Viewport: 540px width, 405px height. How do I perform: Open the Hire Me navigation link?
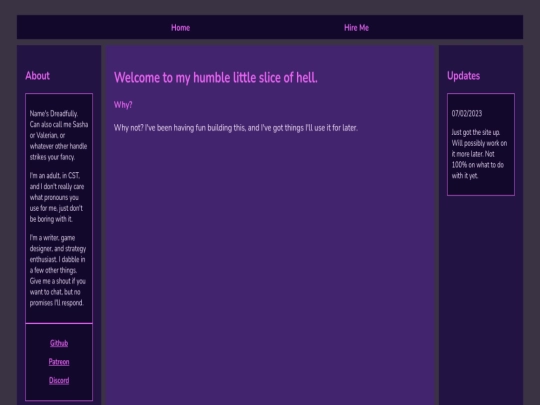tap(356, 28)
